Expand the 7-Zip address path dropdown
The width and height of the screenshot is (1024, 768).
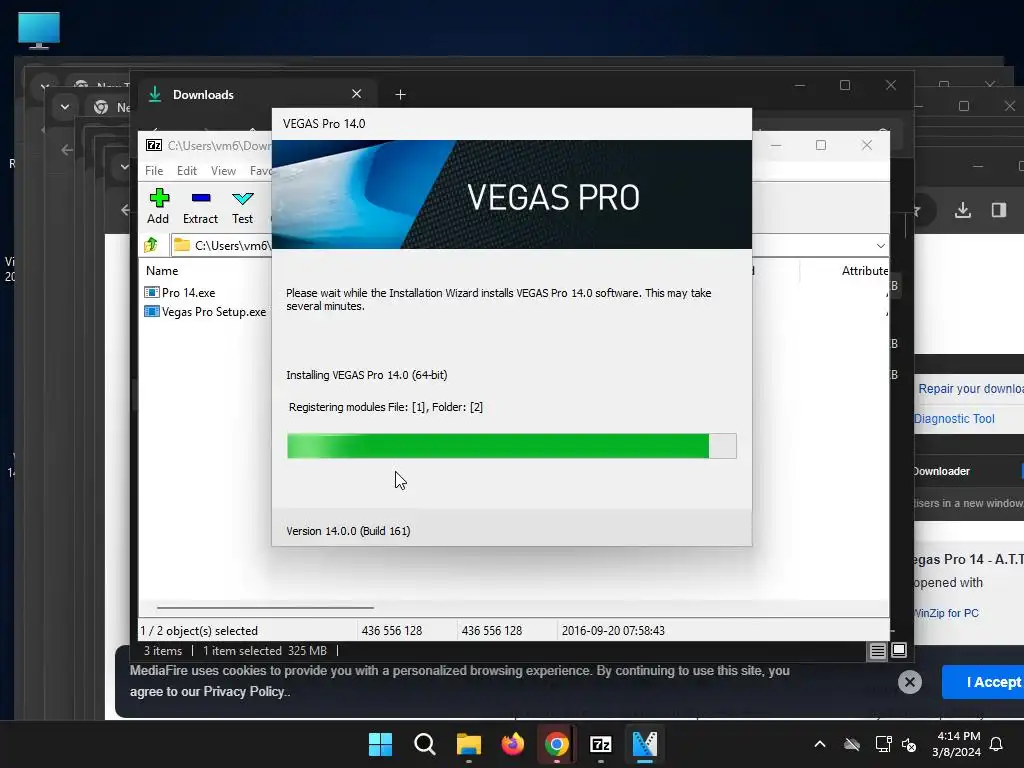(880, 246)
